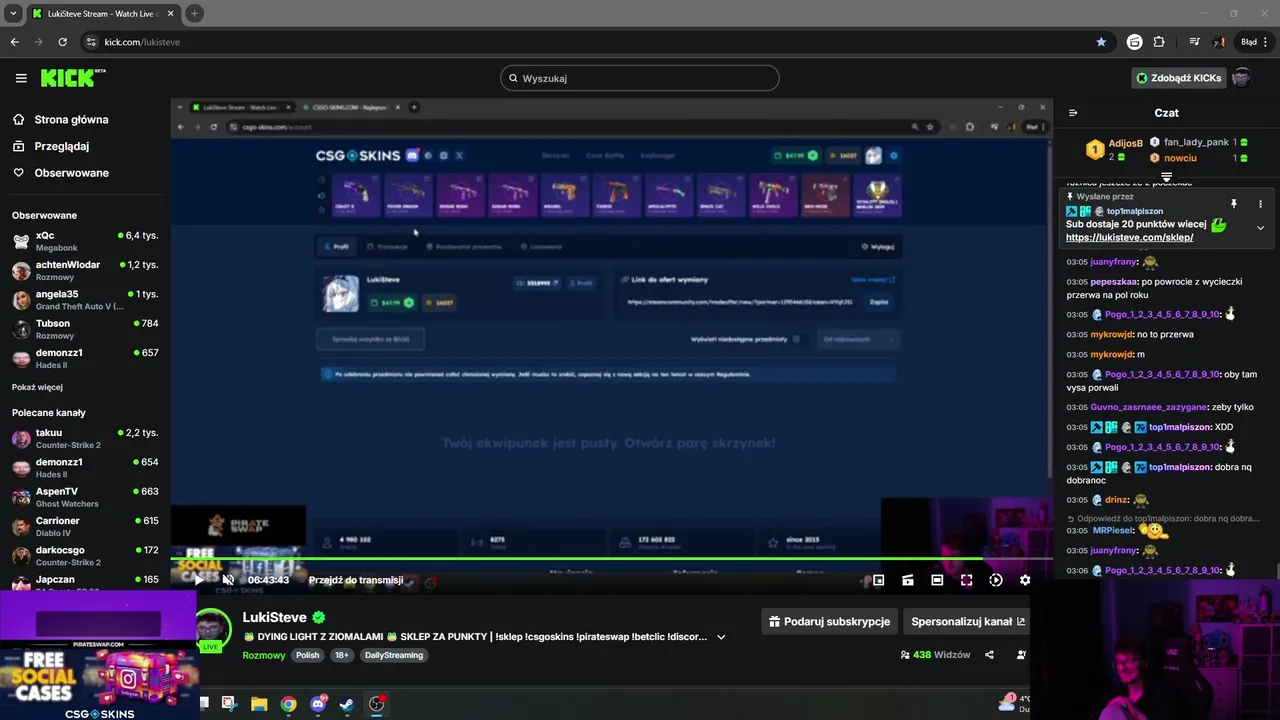Viewport: 1280px width, 720px height.
Task: Open user profile avatar menu
Action: click(1241, 78)
